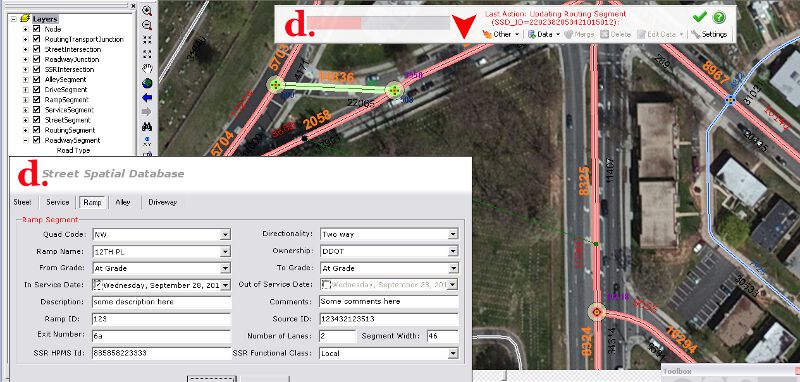The width and height of the screenshot is (800, 382).
Task: Open the Find binoculars tool
Action: coord(147,126)
